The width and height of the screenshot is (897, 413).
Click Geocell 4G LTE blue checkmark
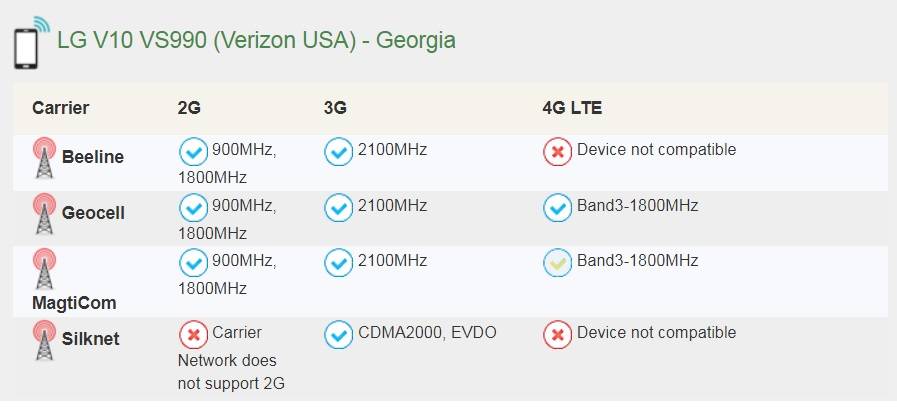coord(557,207)
